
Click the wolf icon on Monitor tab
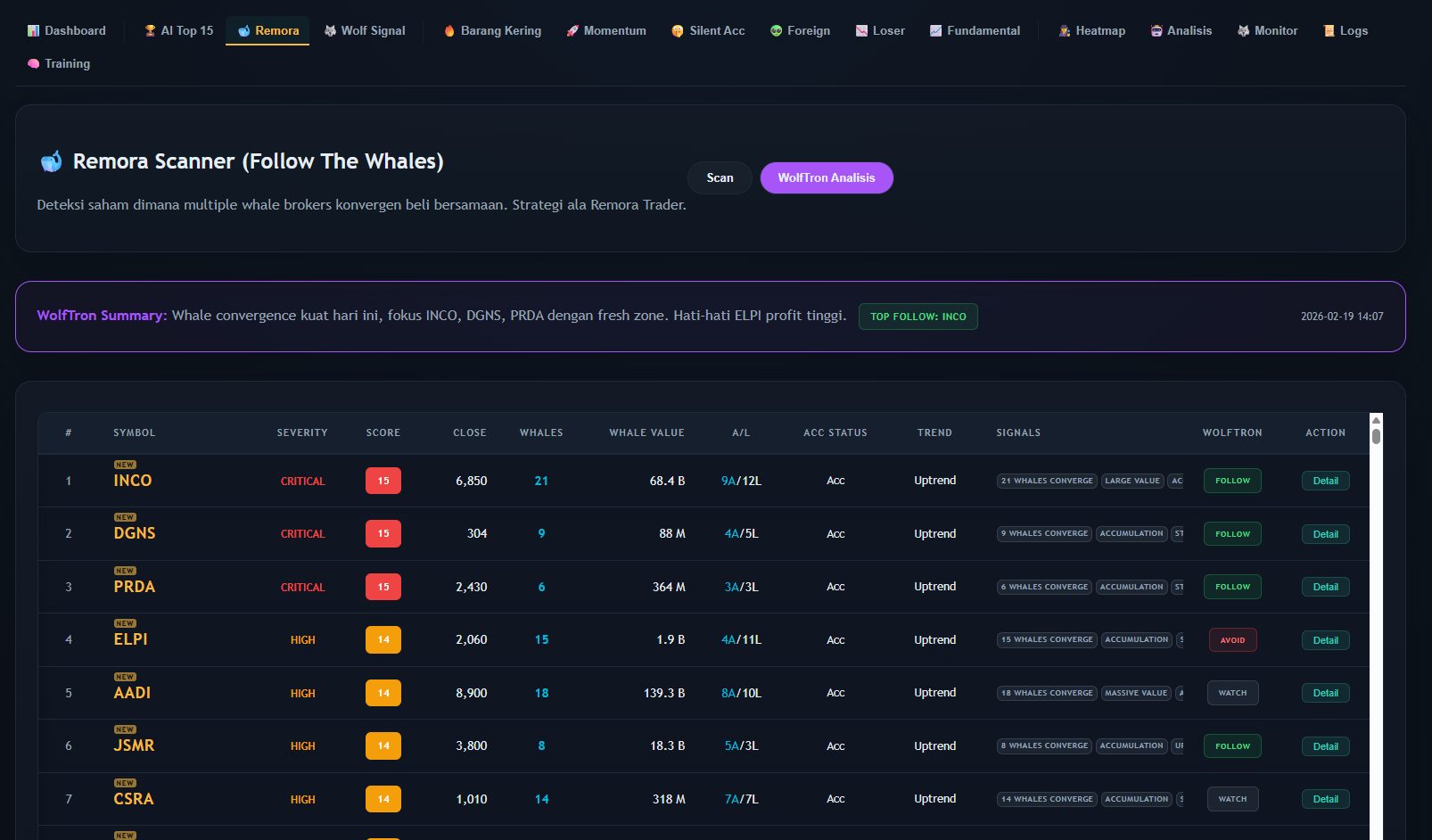click(1243, 31)
